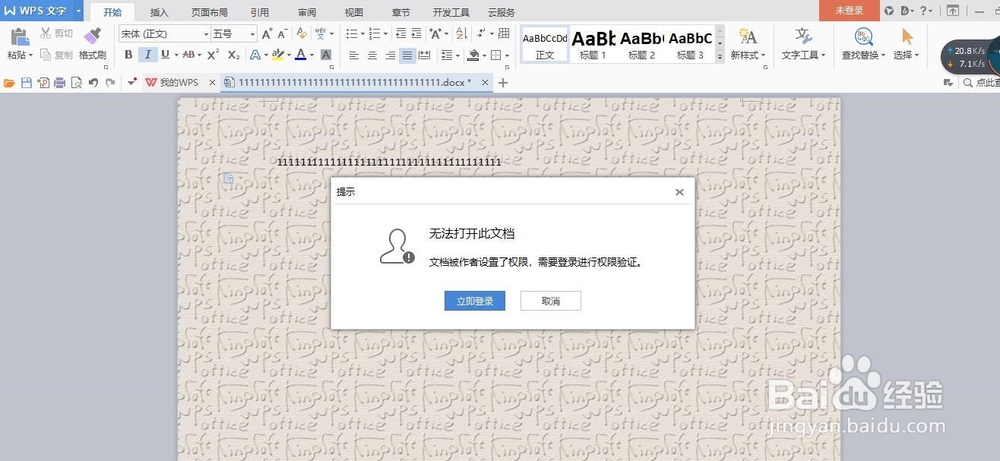Expand the New Style (新样式) dropdown
Image resolution: width=1000 pixels, height=461 pixels.
[763, 55]
